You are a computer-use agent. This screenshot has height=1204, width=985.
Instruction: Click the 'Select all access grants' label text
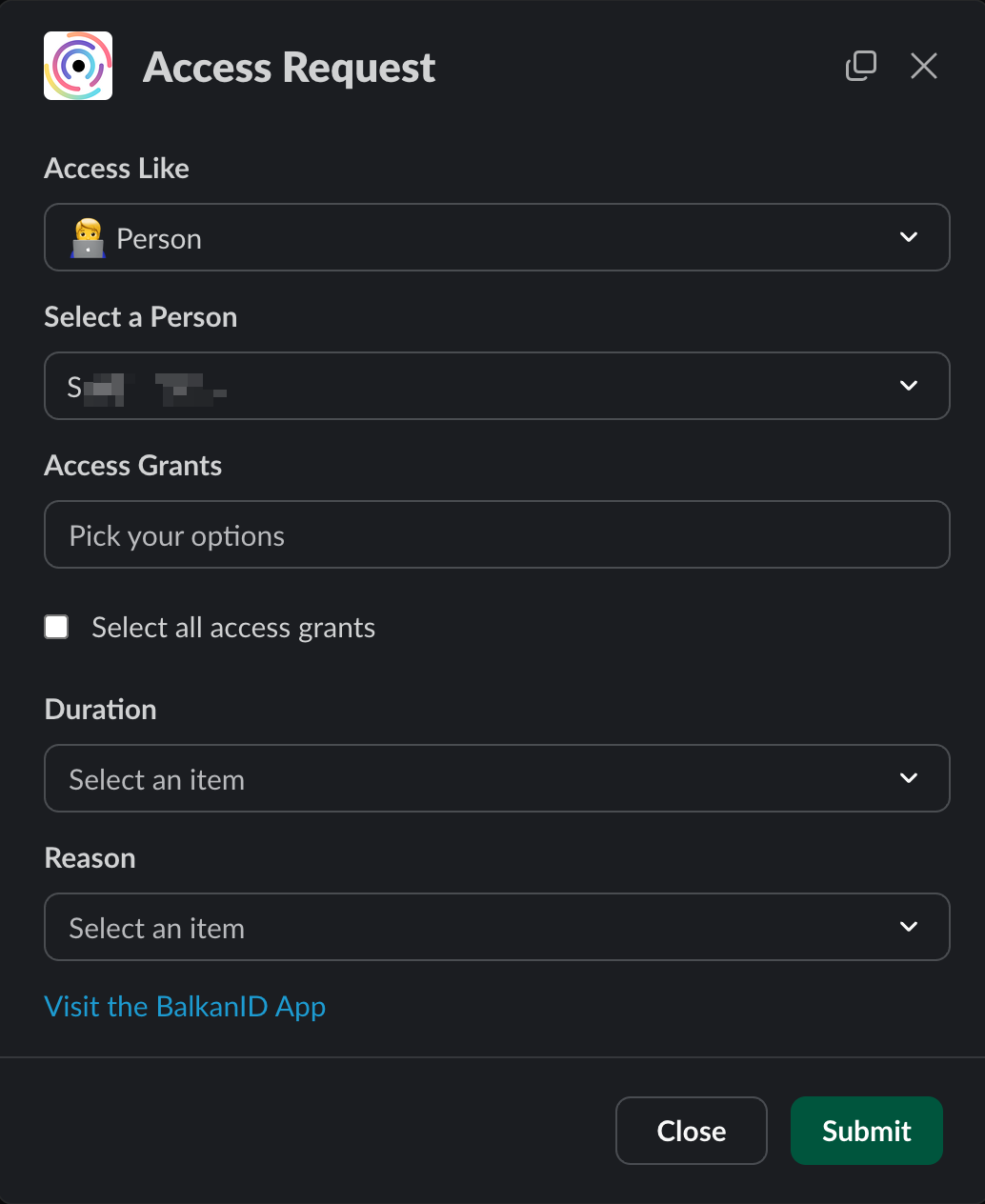click(x=233, y=628)
